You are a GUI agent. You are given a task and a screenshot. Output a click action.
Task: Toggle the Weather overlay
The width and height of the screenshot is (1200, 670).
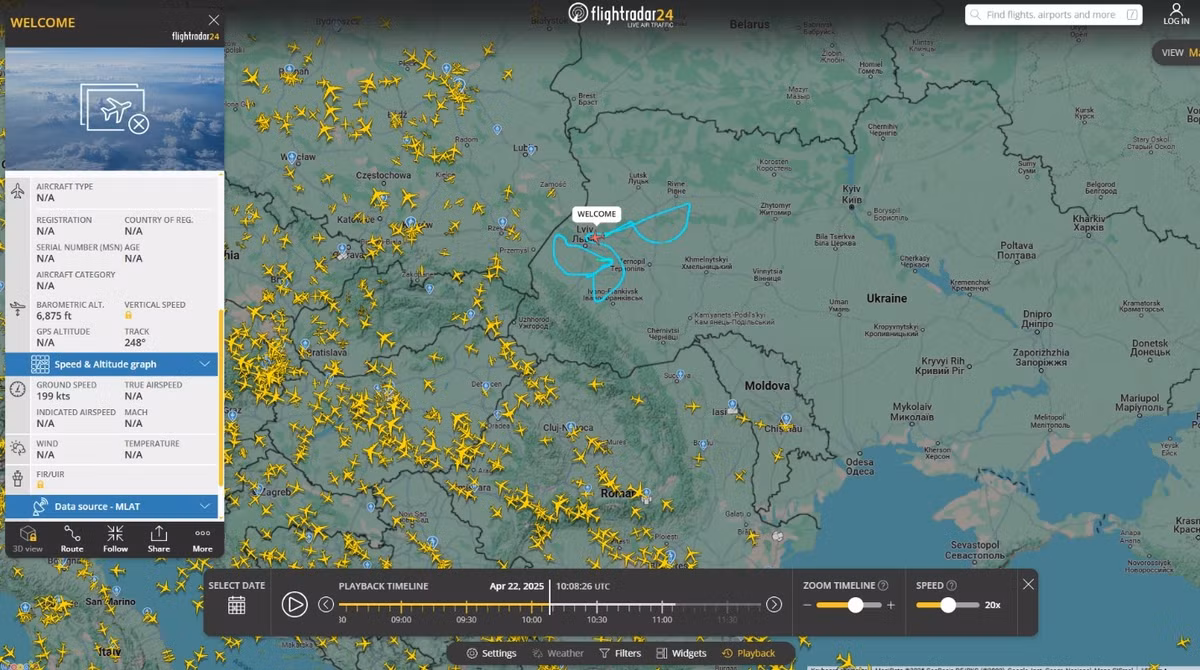tap(558, 652)
